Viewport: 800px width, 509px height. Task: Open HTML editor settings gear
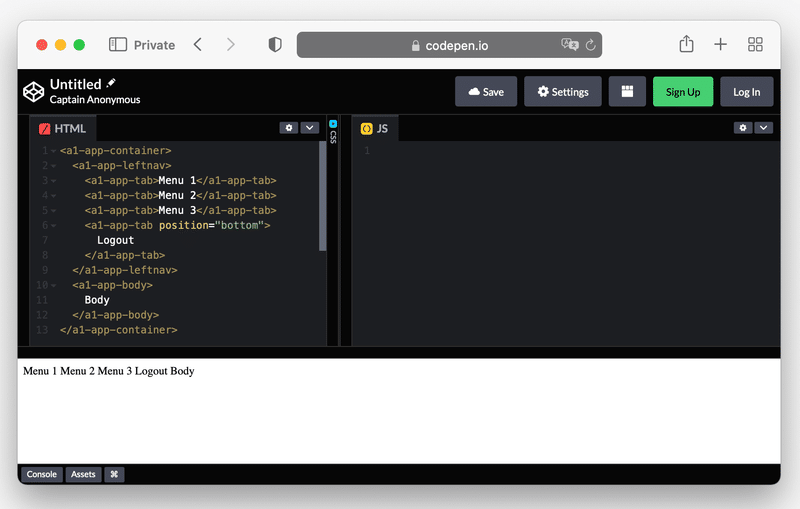(289, 128)
